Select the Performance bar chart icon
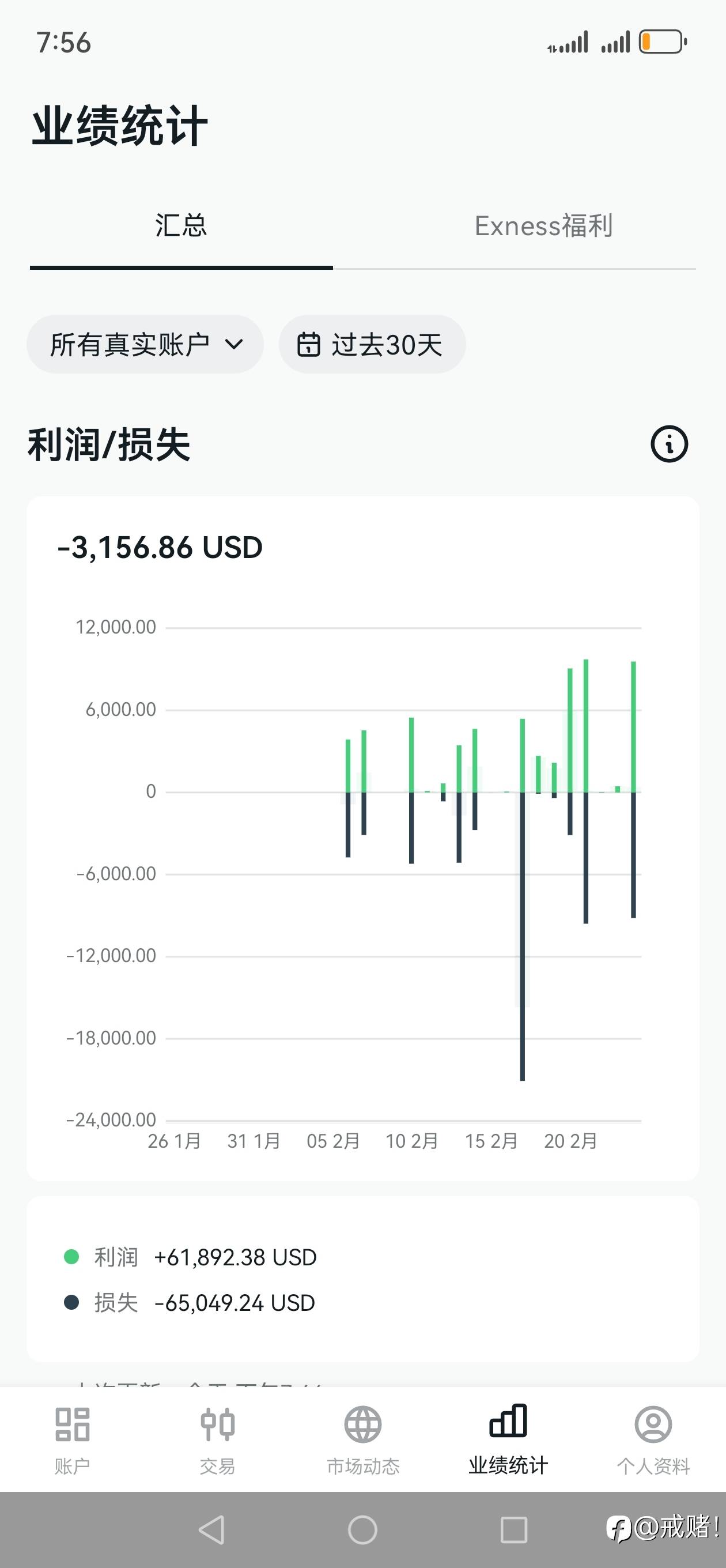Viewport: 726px width, 1568px height. click(x=508, y=1422)
